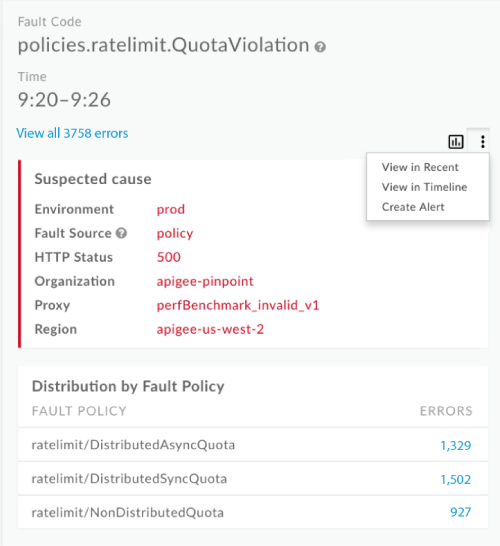Click the apigee-pinpoint organization value
Image resolution: width=500 pixels, height=546 pixels.
point(205,281)
